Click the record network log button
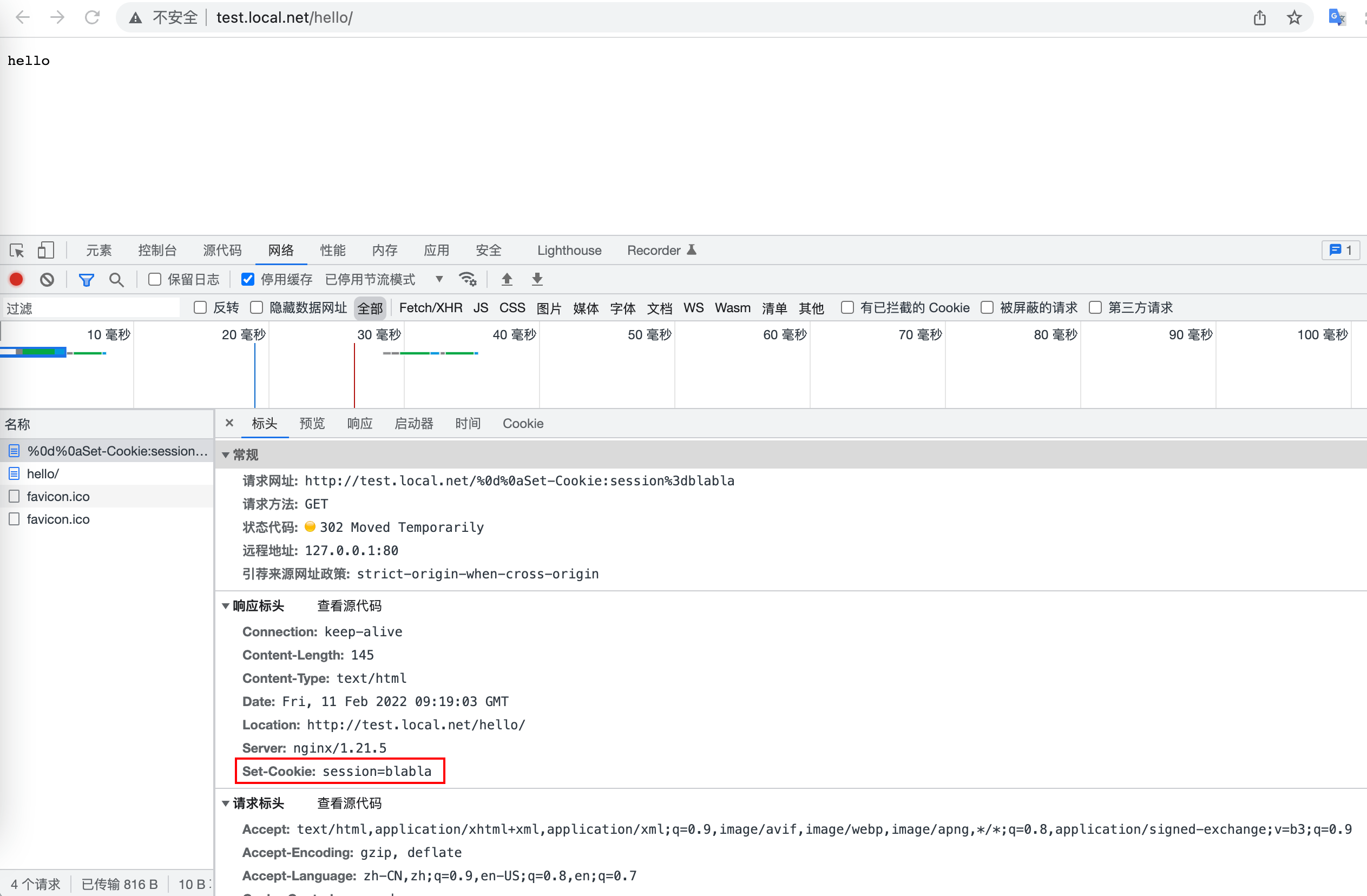 pyautogui.click(x=16, y=280)
